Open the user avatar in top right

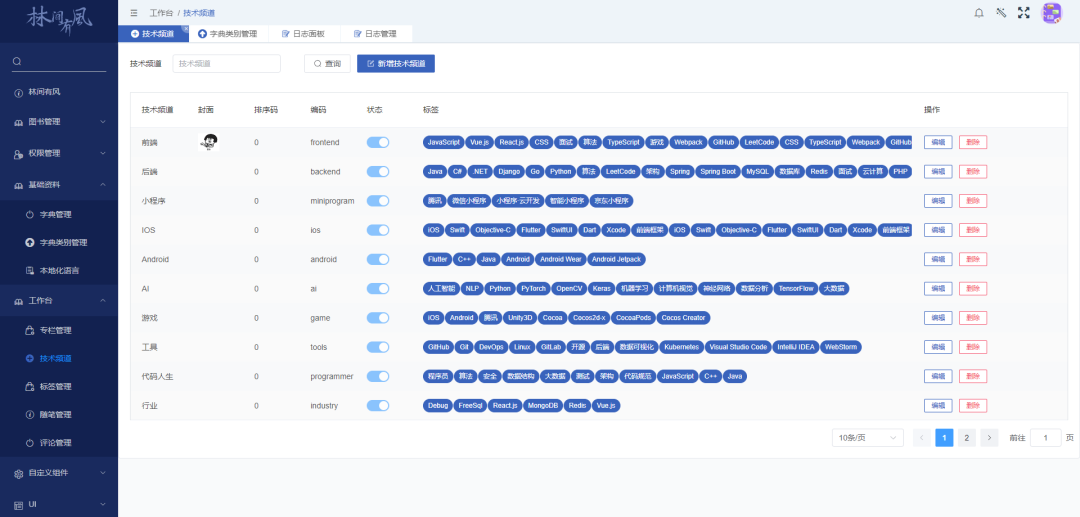pyautogui.click(x=1051, y=12)
